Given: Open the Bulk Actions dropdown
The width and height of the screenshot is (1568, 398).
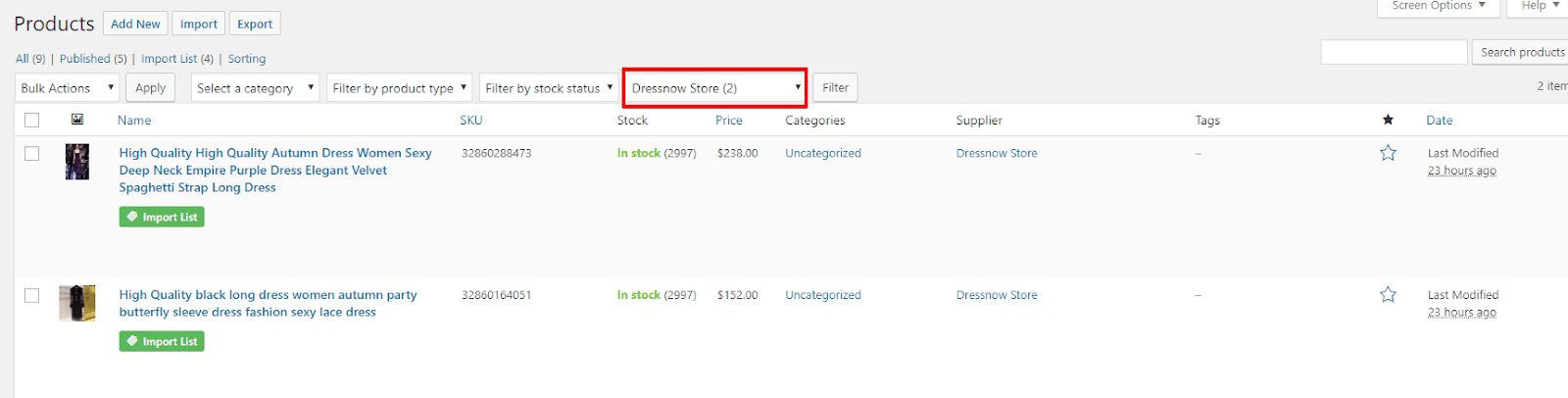Looking at the screenshot, I should pyautogui.click(x=68, y=88).
